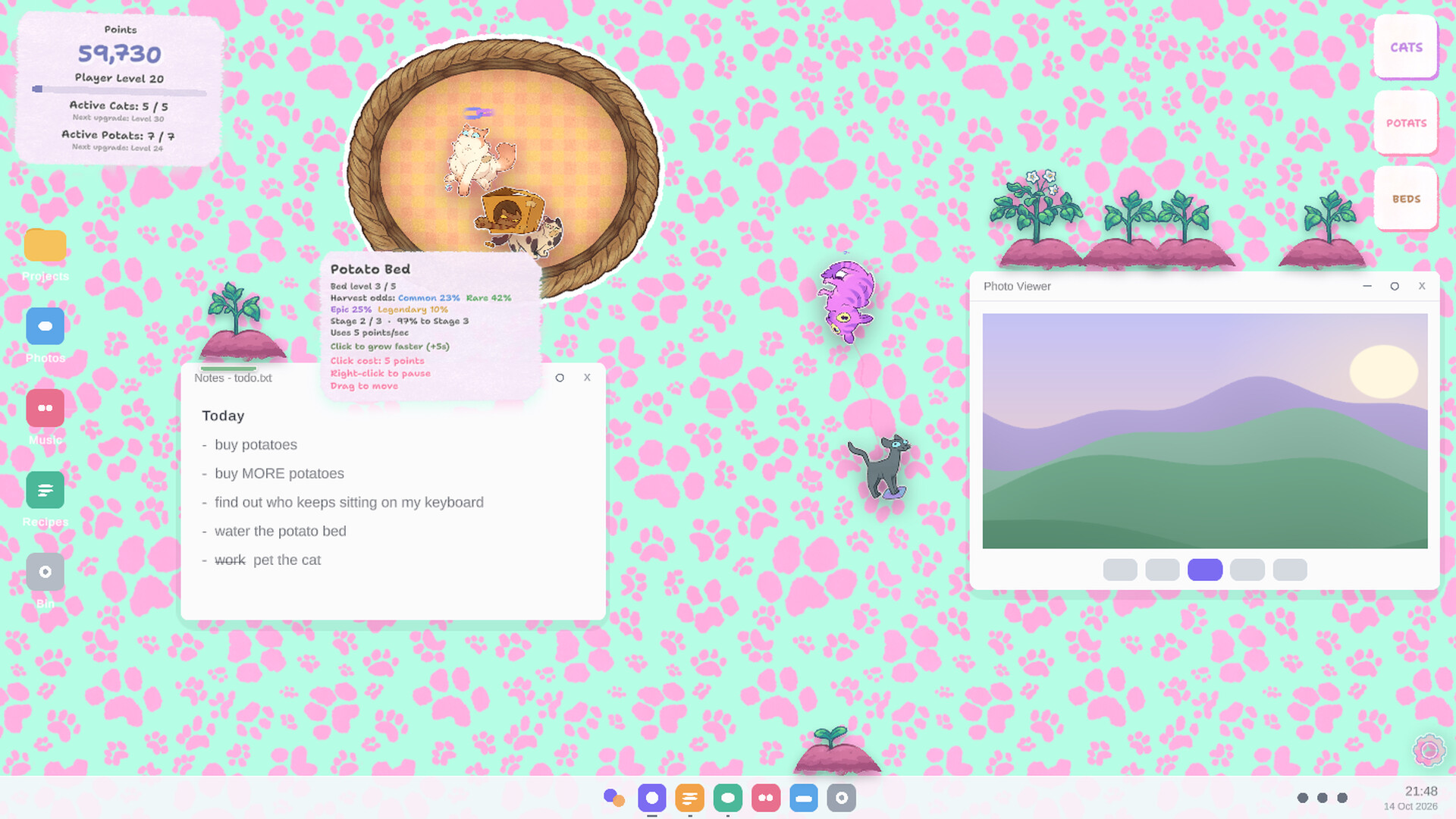1456x819 pixels.
Task: Click the player level progress bar
Action: (x=119, y=89)
